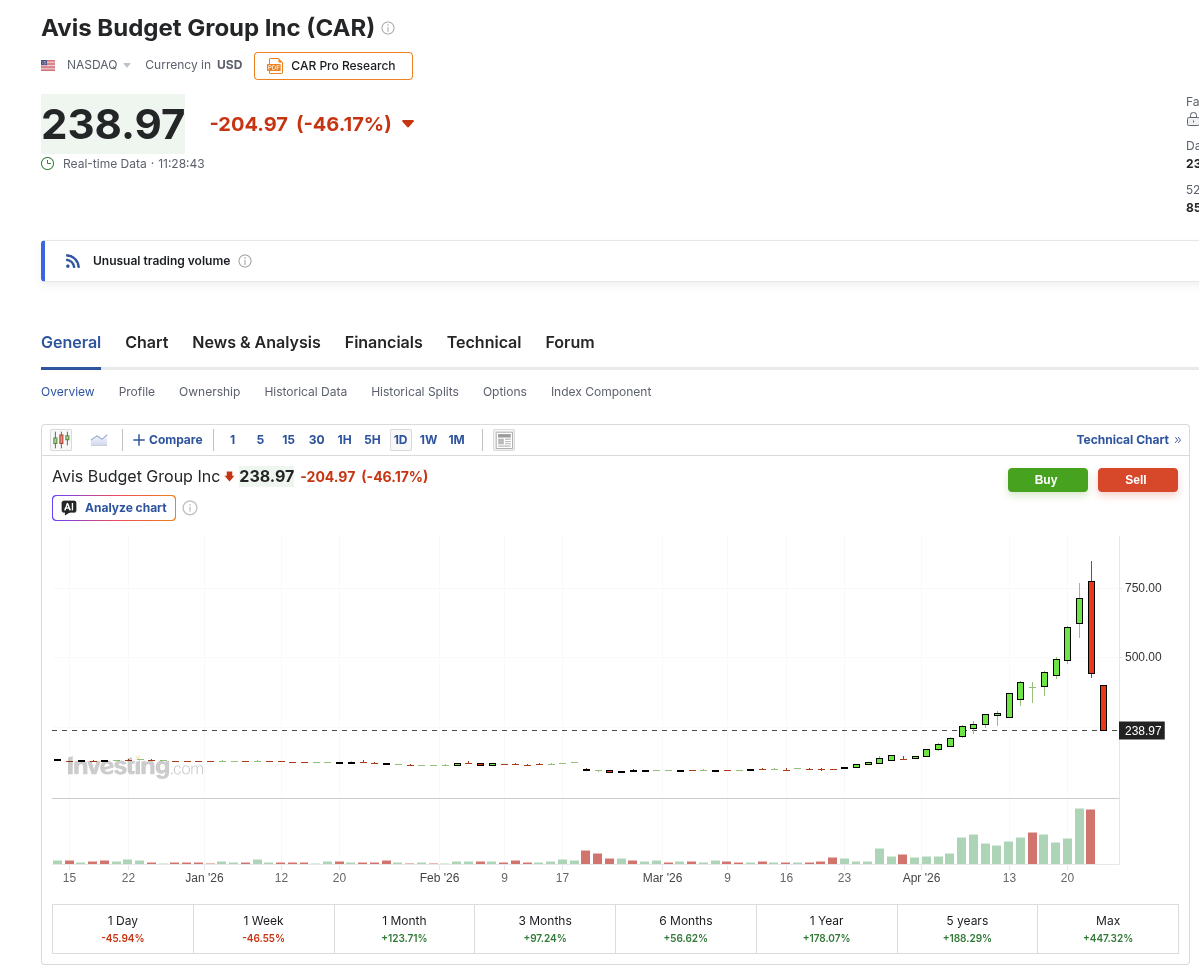Select the 1 Year performance range
Image resolution: width=1199 pixels, height=975 pixels.
[x=827, y=928]
